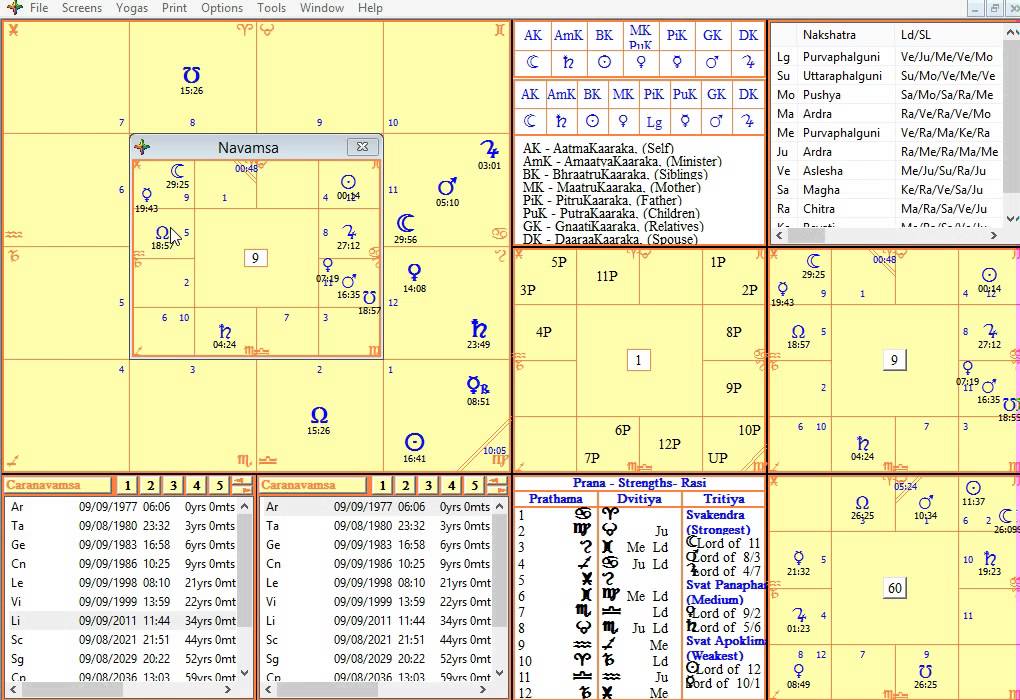Click the left panel's Caranavamsa title button

click(58, 485)
